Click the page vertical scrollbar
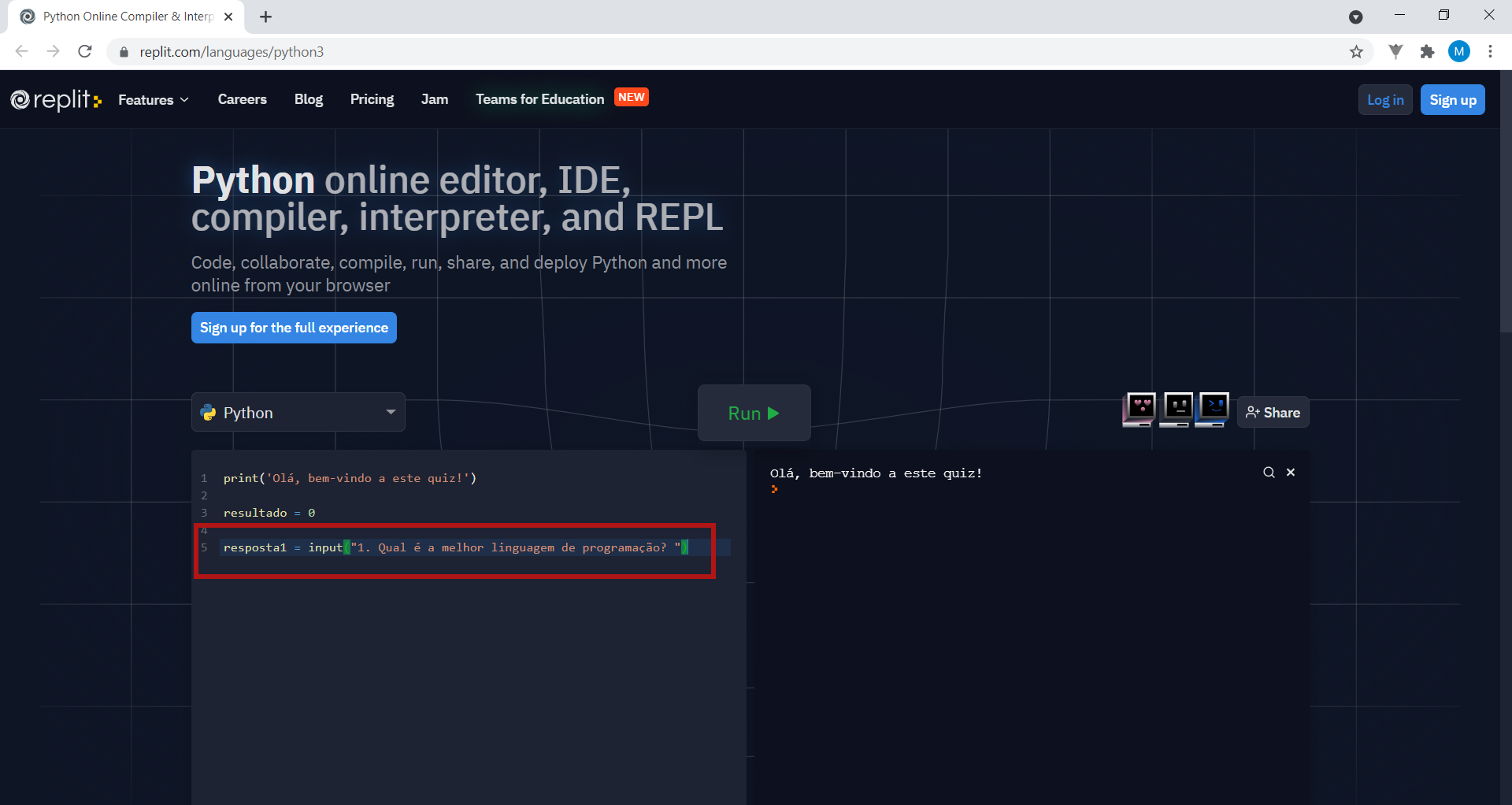 click(x=1506, y=201)
